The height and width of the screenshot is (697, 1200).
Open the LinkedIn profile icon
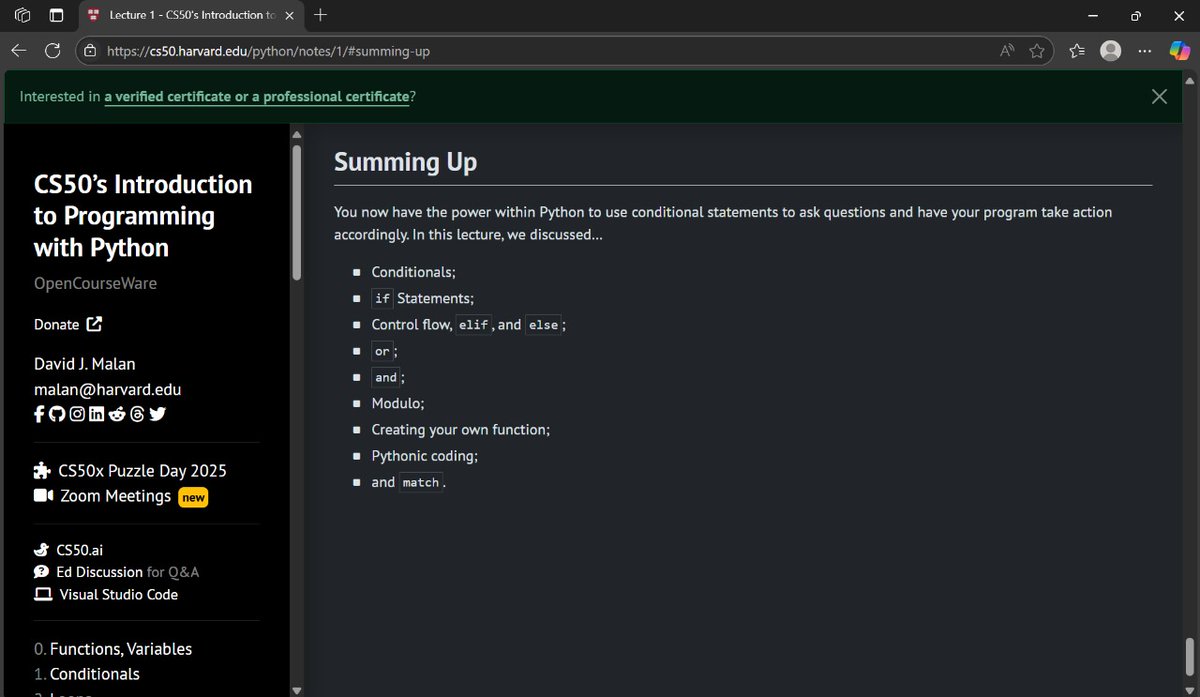(96, 414)
